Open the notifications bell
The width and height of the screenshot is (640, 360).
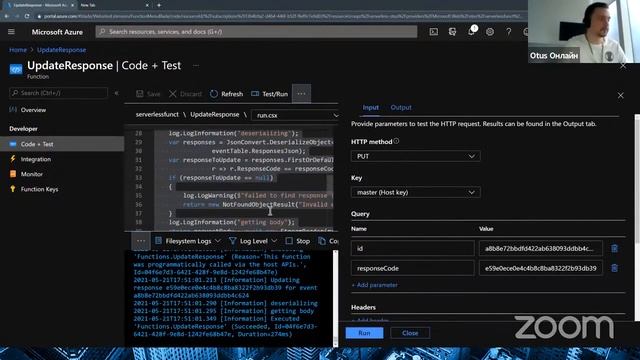pos(471,31)
